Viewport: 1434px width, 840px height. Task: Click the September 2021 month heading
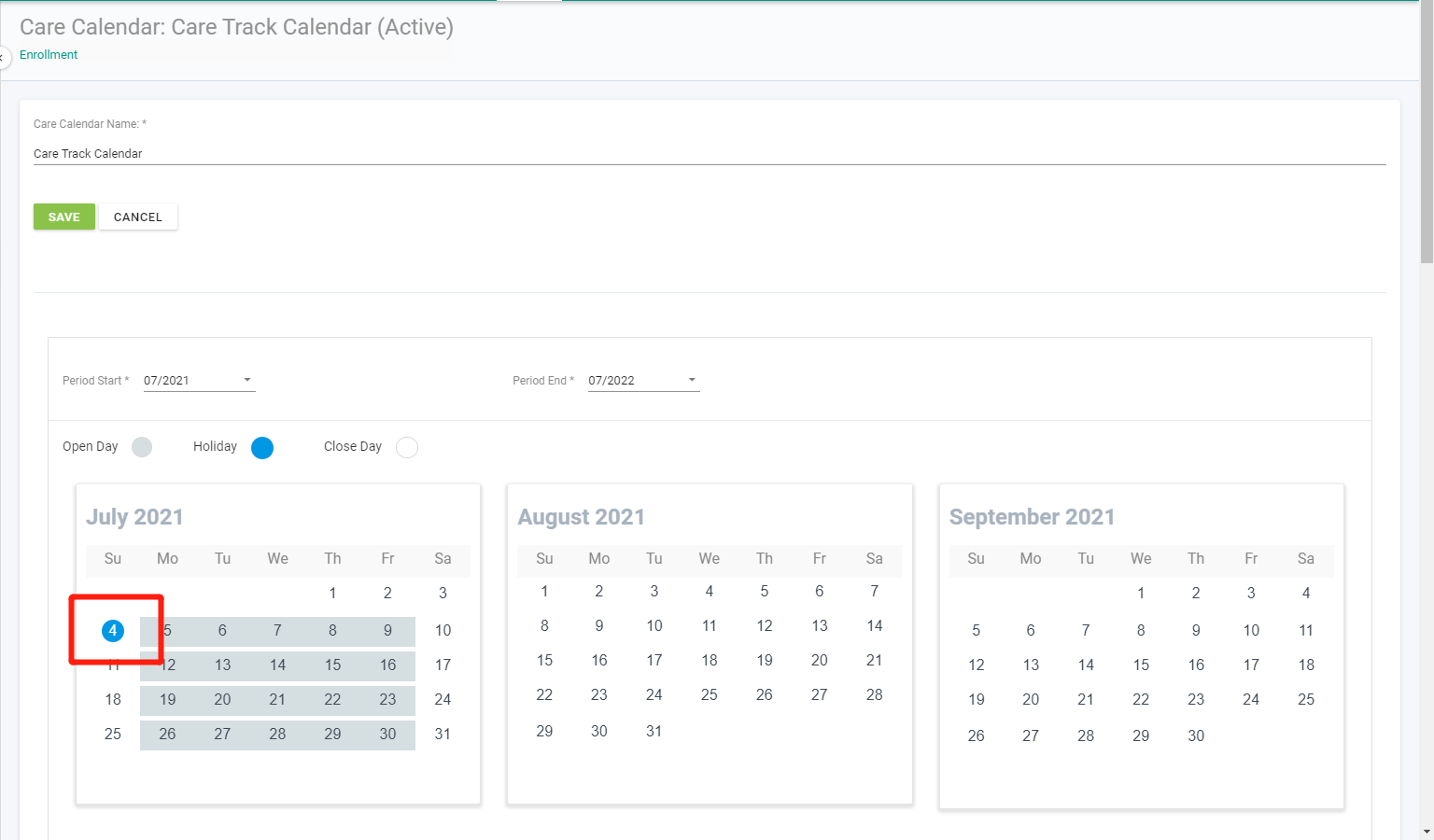click(1032, 517)
